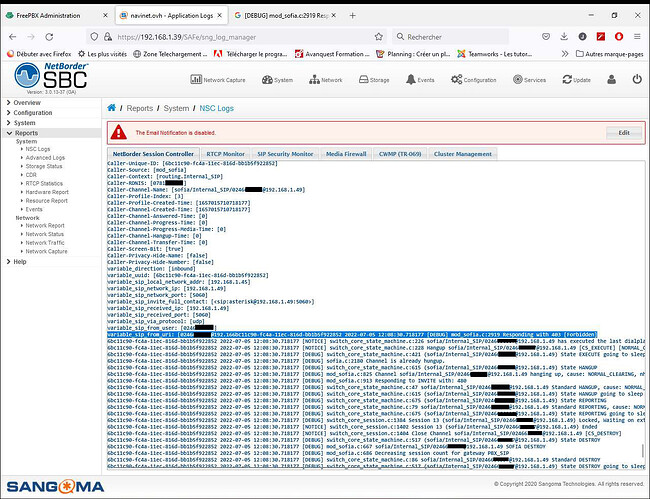Screen dimensions: 650x499
Task: Open Firefox downloads icon
Action: pyautogui.click(x=564, y=36)
